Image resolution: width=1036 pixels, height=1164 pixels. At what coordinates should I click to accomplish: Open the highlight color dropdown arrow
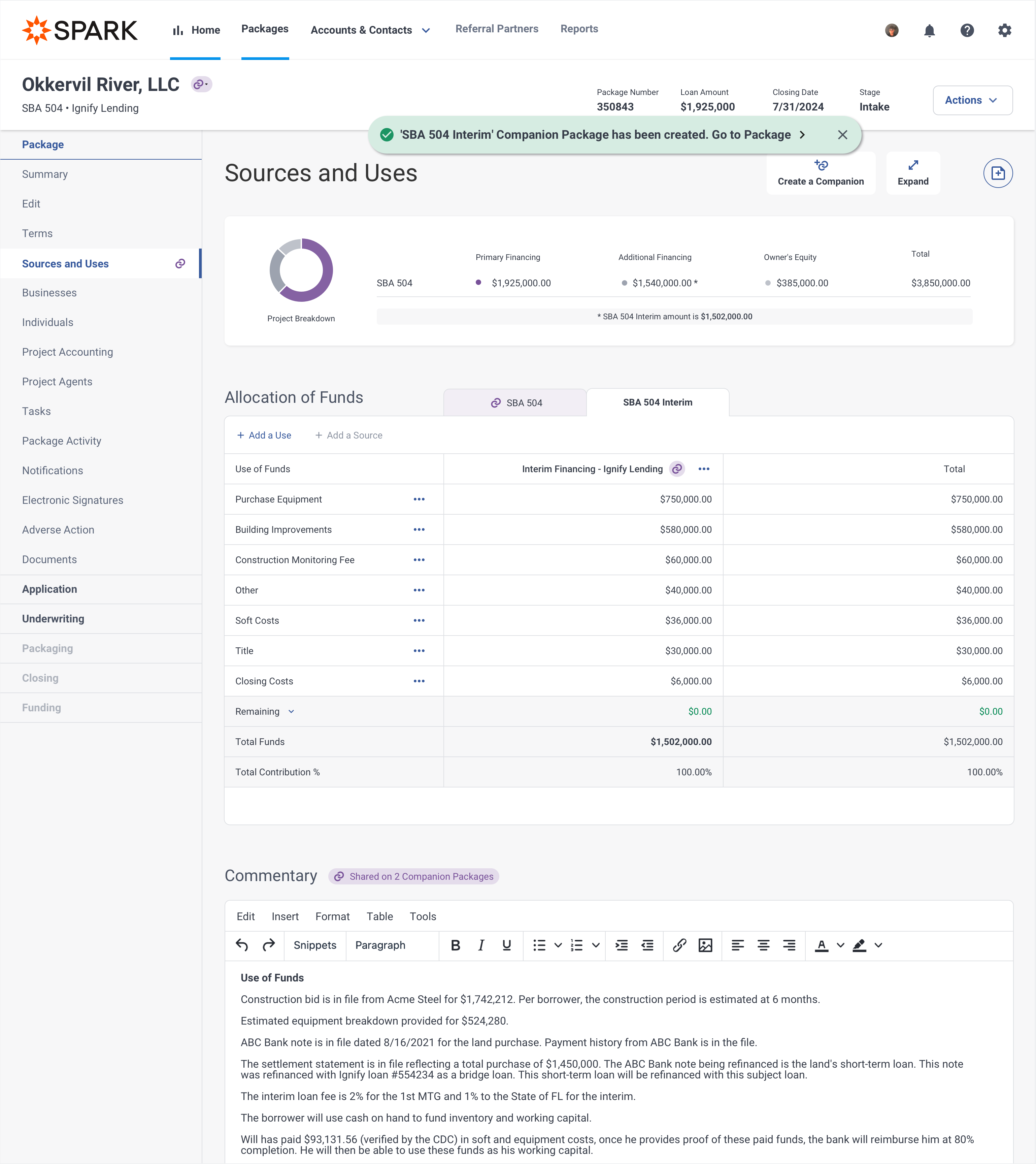[x=878, y=945]
